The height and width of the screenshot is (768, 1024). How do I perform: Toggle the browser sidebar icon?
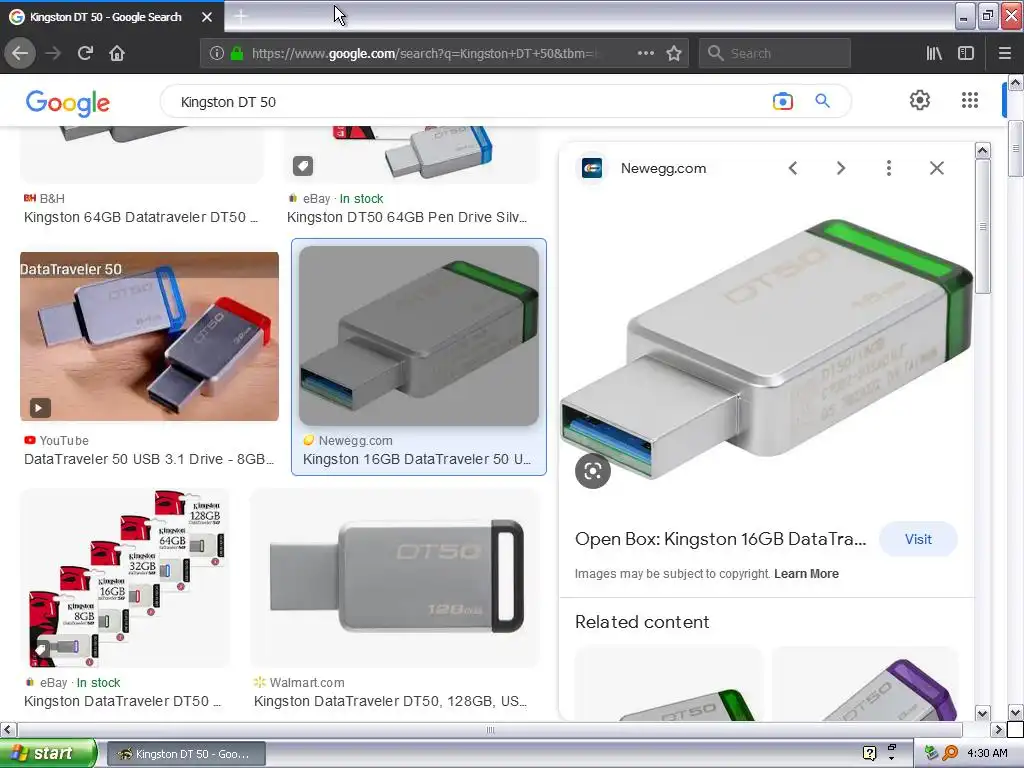[x=966, y=53]
